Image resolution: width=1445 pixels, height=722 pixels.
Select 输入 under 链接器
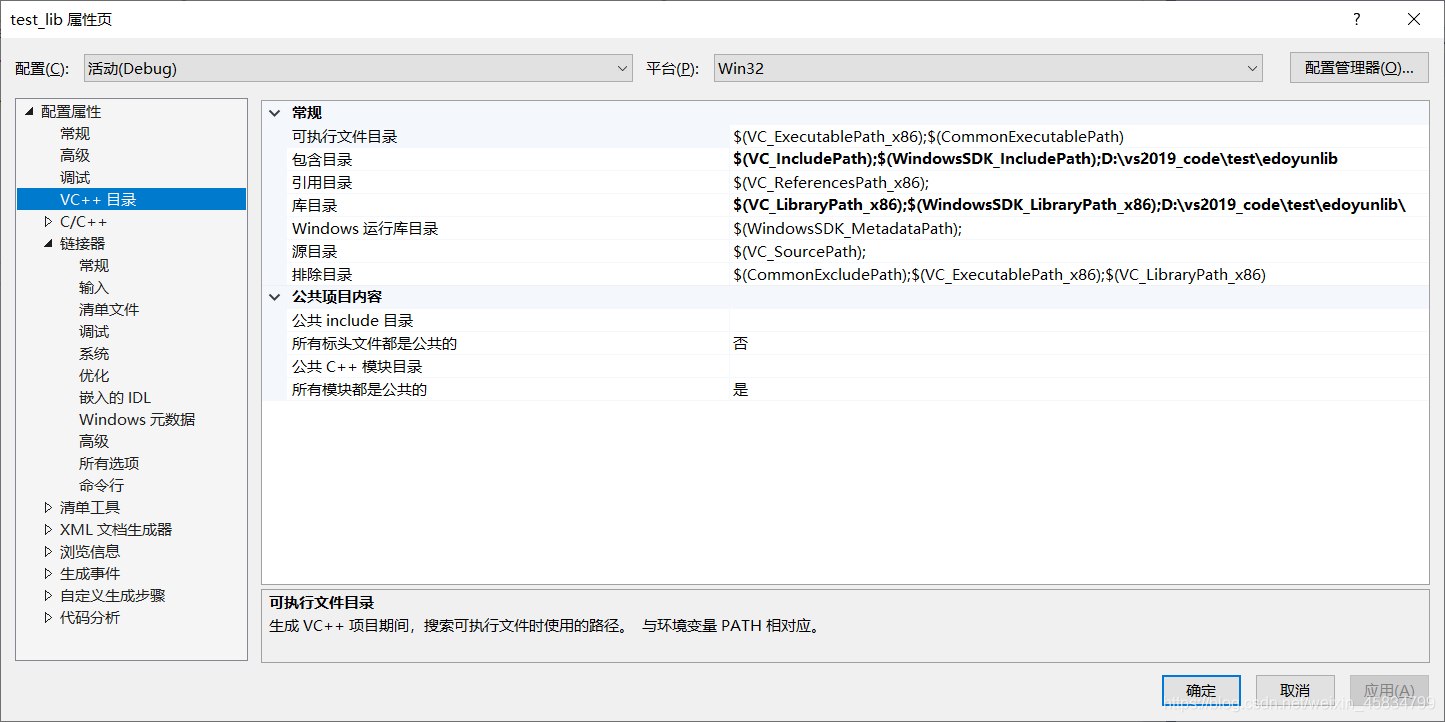coord(94,288)
